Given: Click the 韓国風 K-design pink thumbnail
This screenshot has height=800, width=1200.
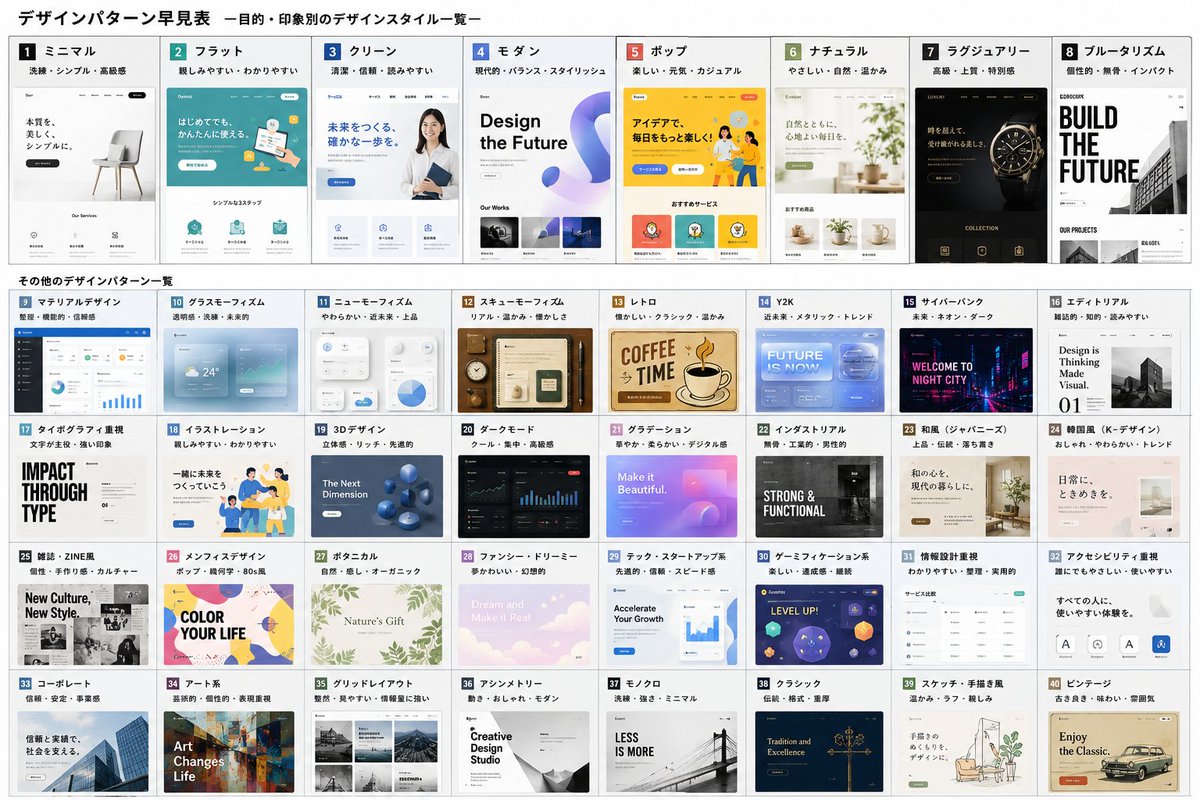Looking at the screenshot, I should [x=1116, y=497].
